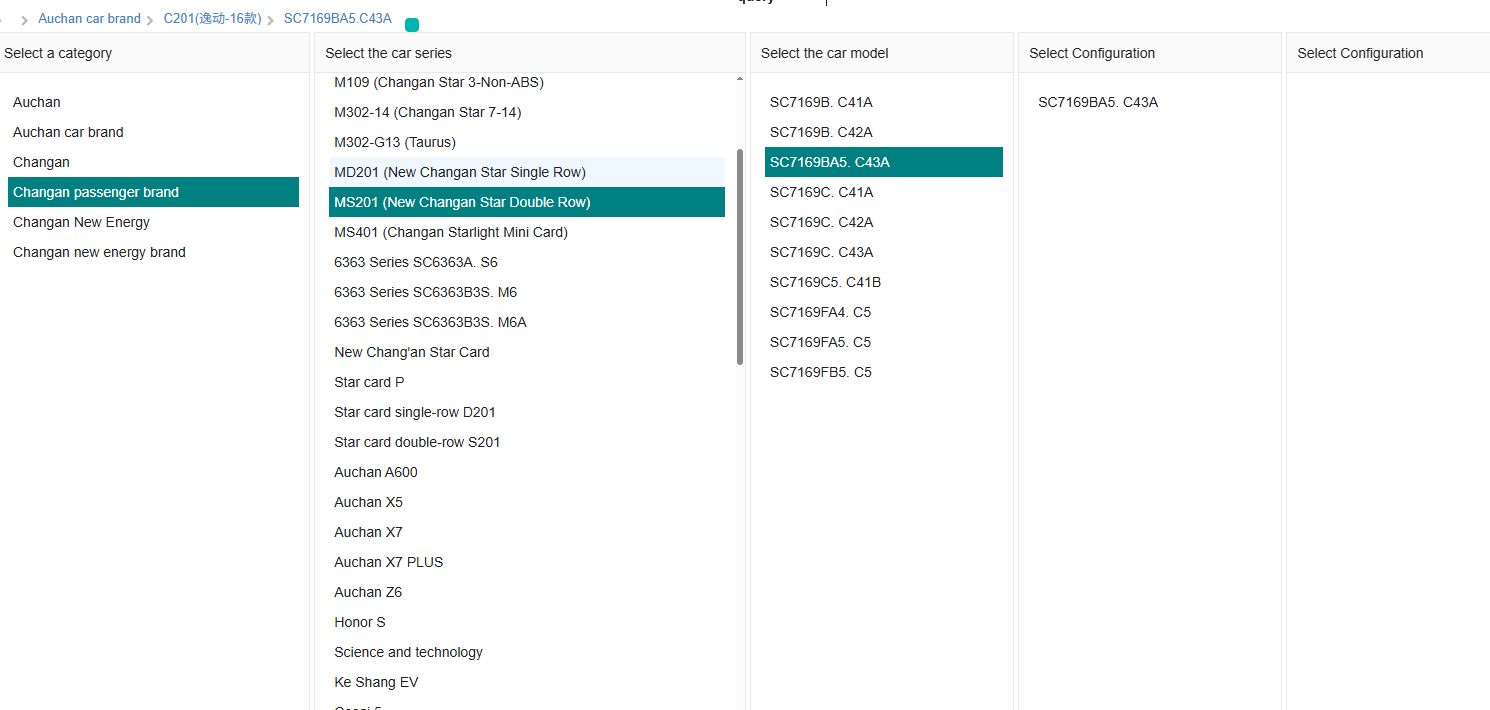The height and width of the screenshot is (710, 1490).
Task: Open the Auchan car brand breadcrumb link
Action: (89, 19)
